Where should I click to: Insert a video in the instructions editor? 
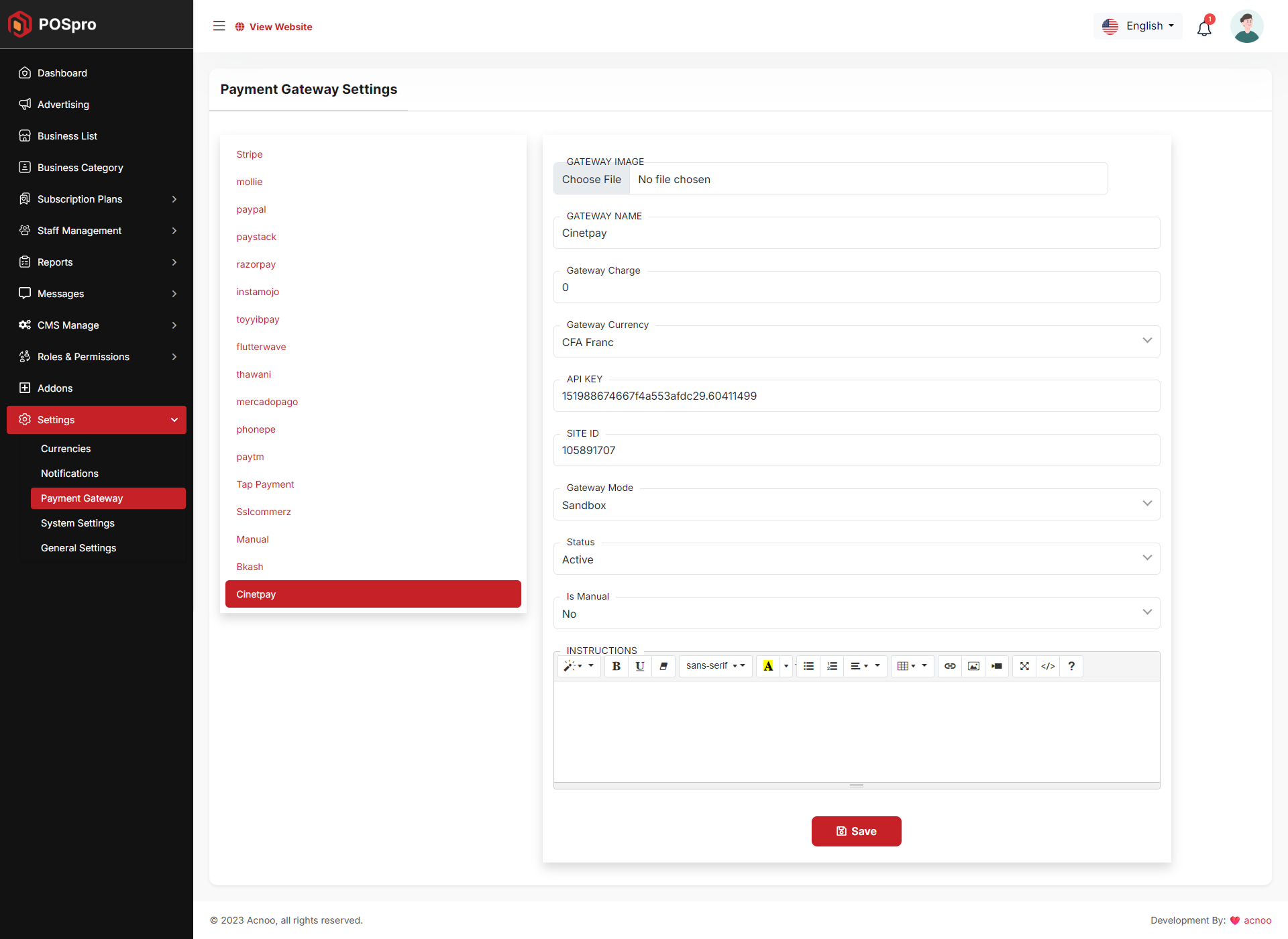[x=997, y=666]
